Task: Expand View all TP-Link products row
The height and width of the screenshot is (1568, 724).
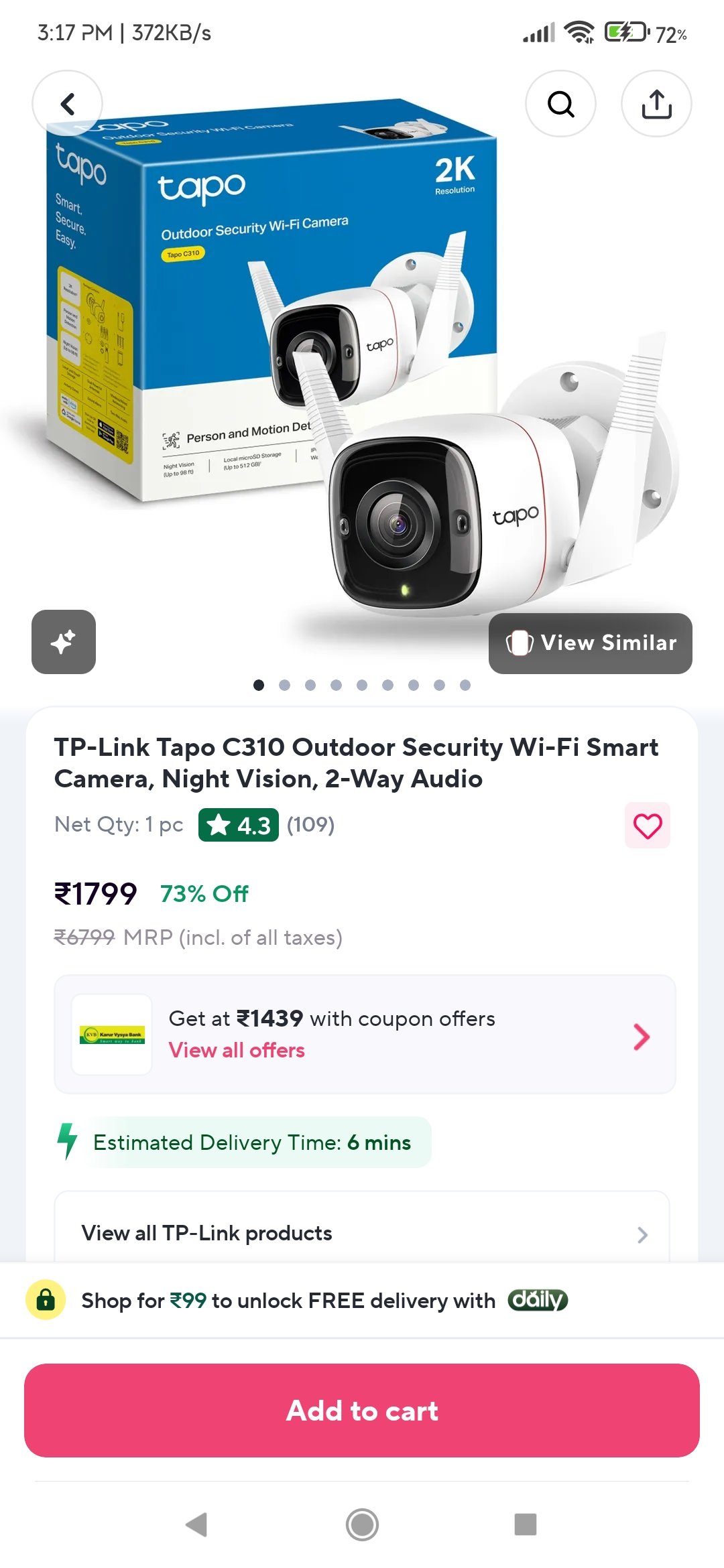Action: coord(362,1233)
